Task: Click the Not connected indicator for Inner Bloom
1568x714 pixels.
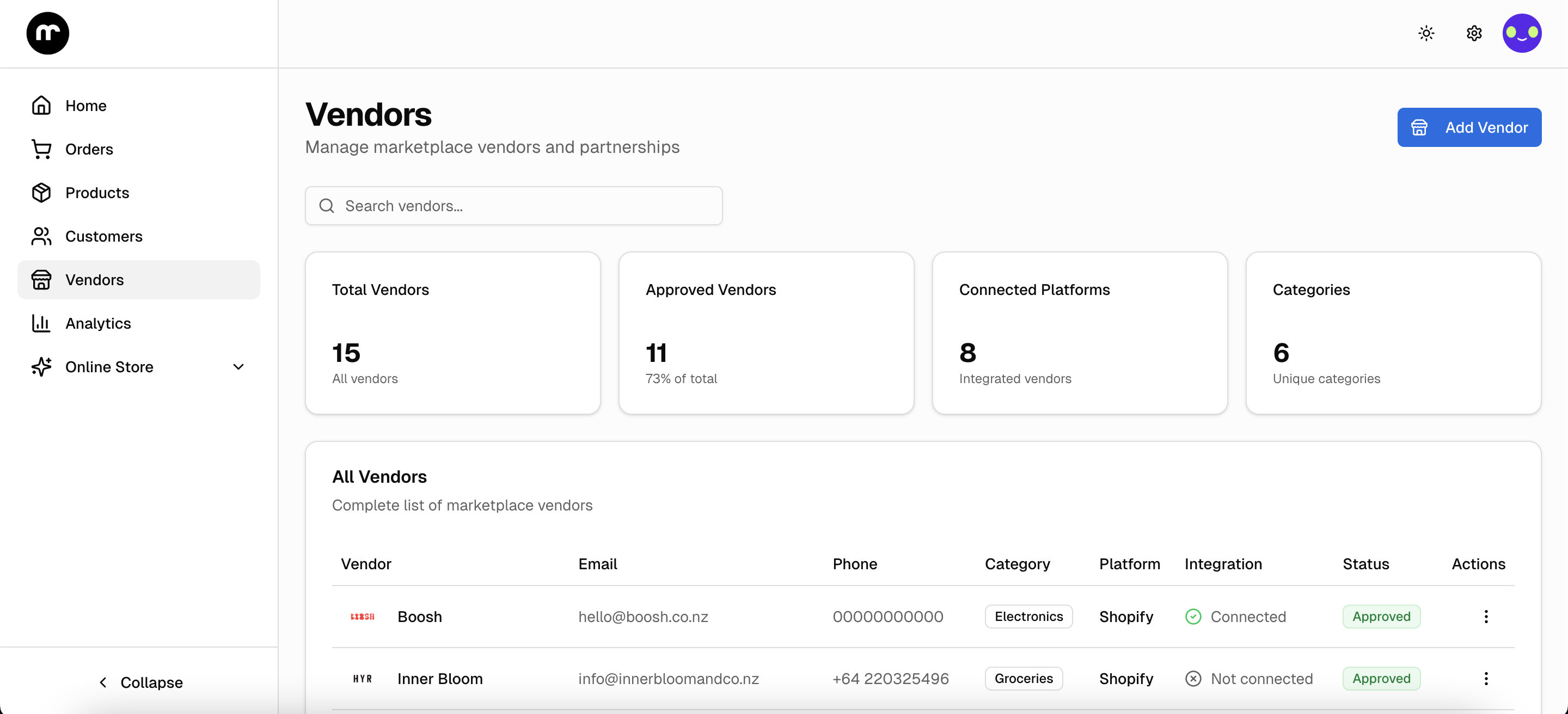Action: click(1193, 678)
